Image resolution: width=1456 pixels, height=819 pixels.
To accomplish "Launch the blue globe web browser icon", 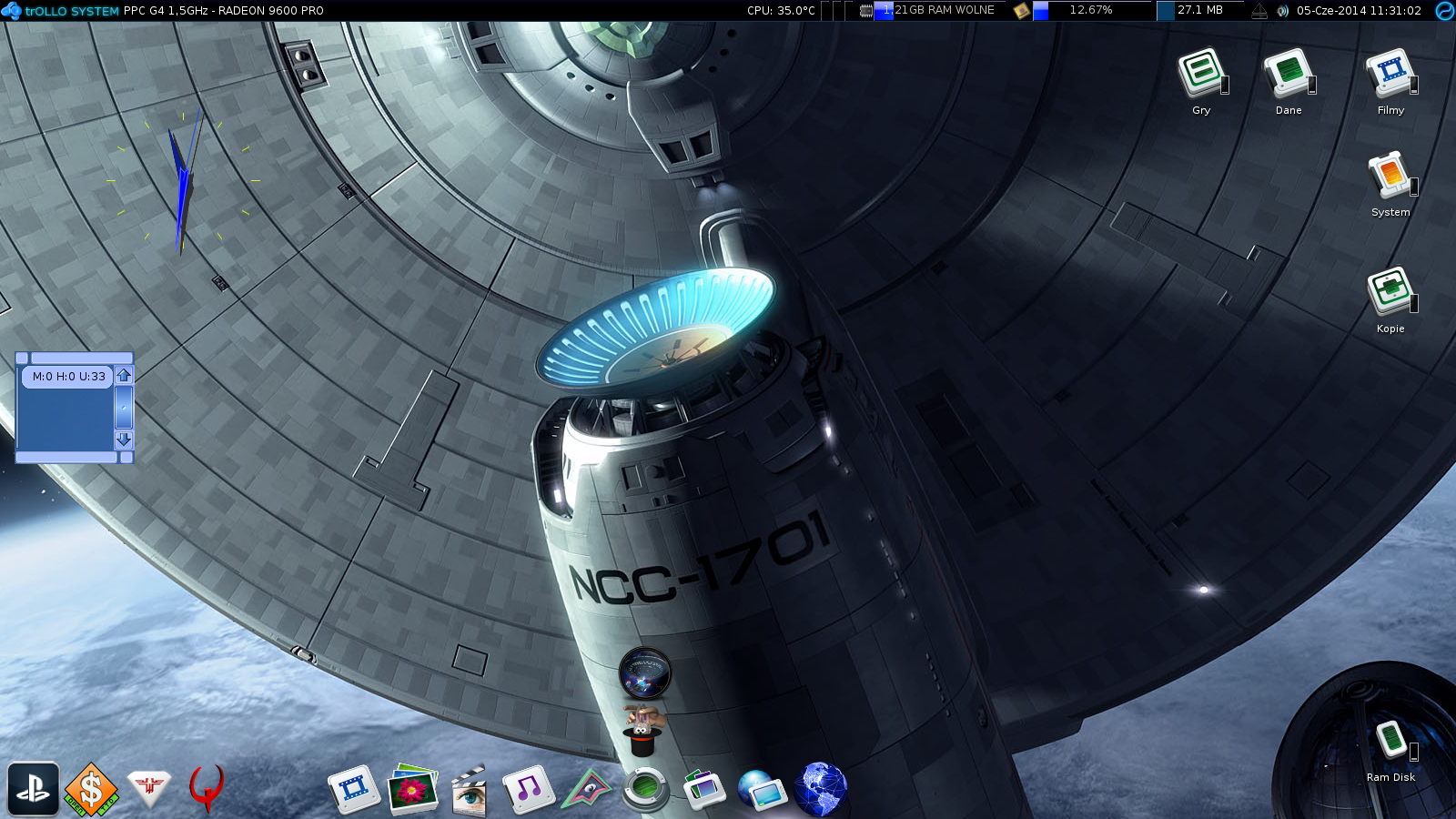I will [820, 789].
